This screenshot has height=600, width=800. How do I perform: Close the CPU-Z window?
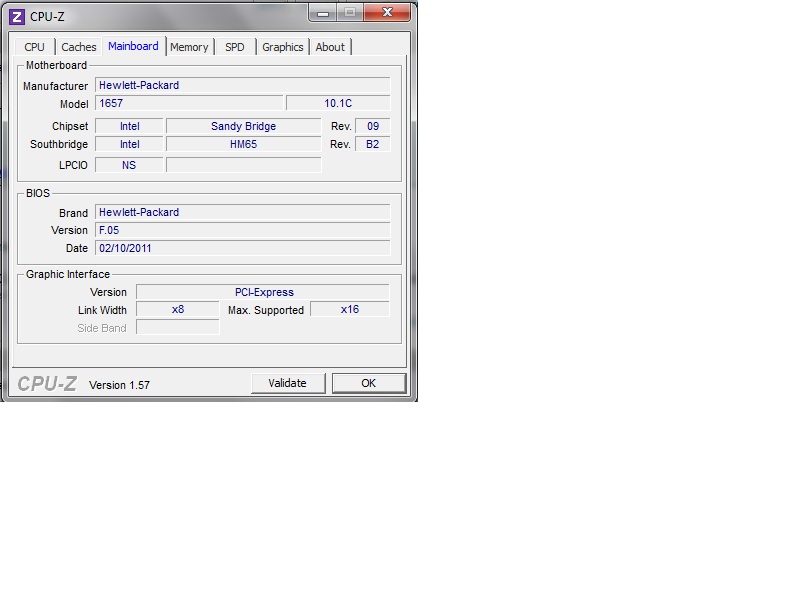pyautogui.click(x=388, y=13)
